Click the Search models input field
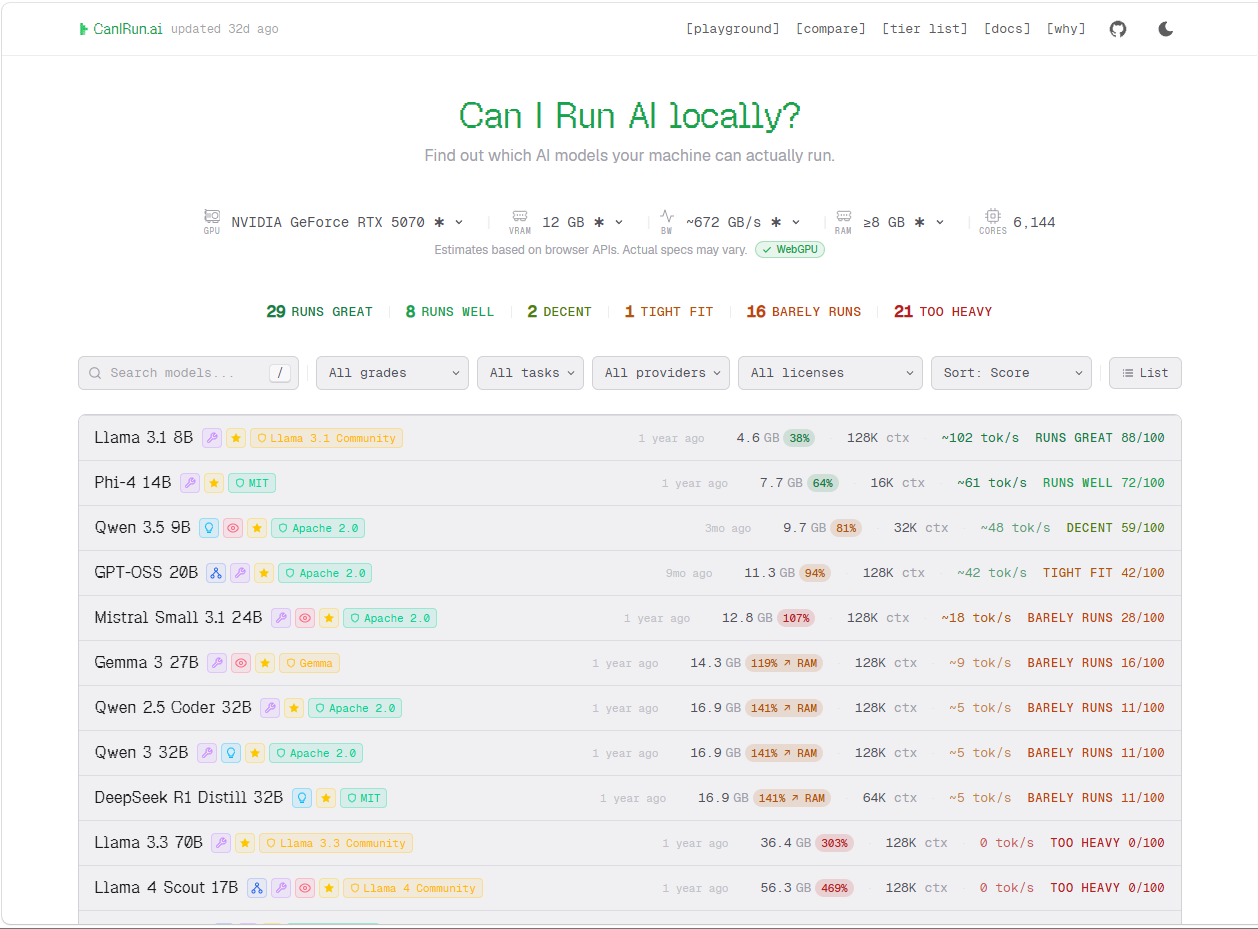1258x929 pixels. (x=189, y=373)
